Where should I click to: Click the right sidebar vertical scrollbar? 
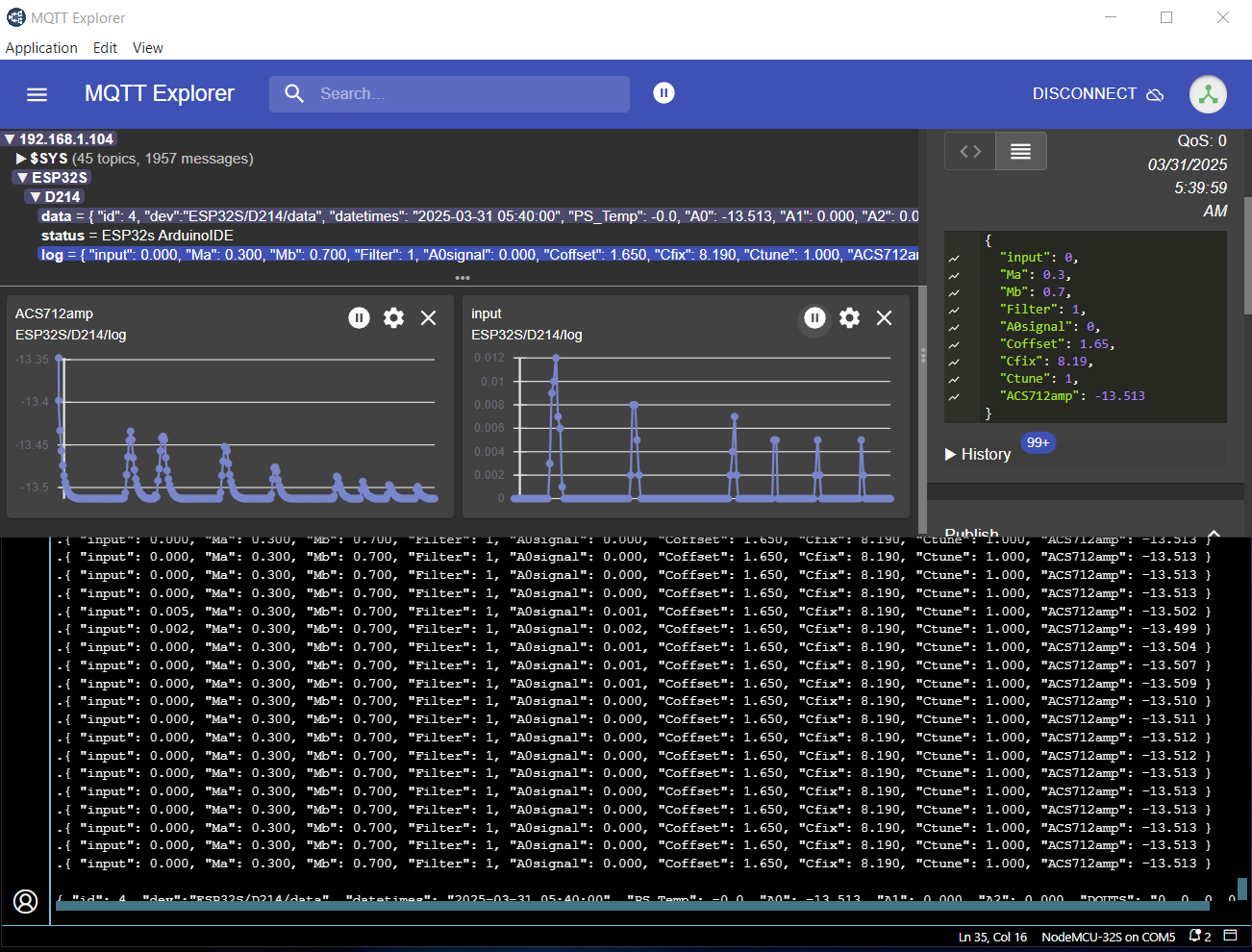[x=1247, y=255]
